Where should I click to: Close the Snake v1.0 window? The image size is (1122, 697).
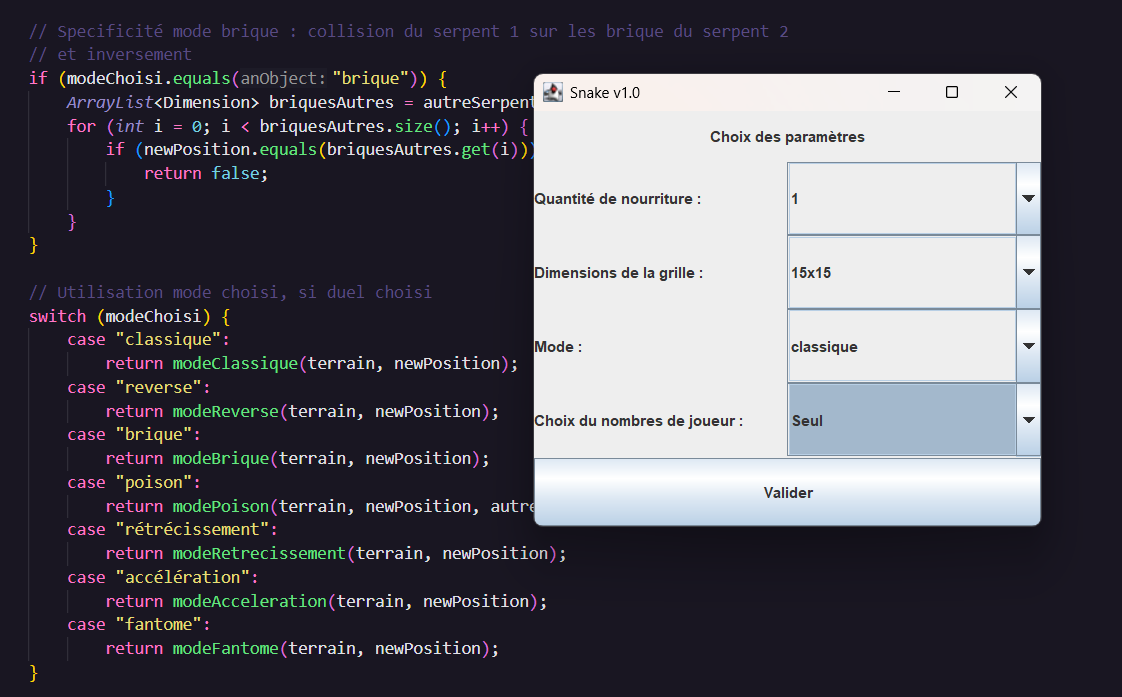pos(1011,93)
